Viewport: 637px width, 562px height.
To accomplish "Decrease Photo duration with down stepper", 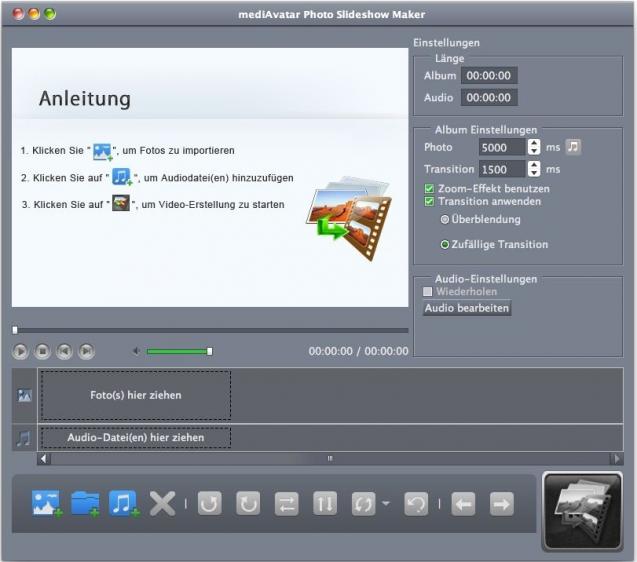I will point(534,151).
